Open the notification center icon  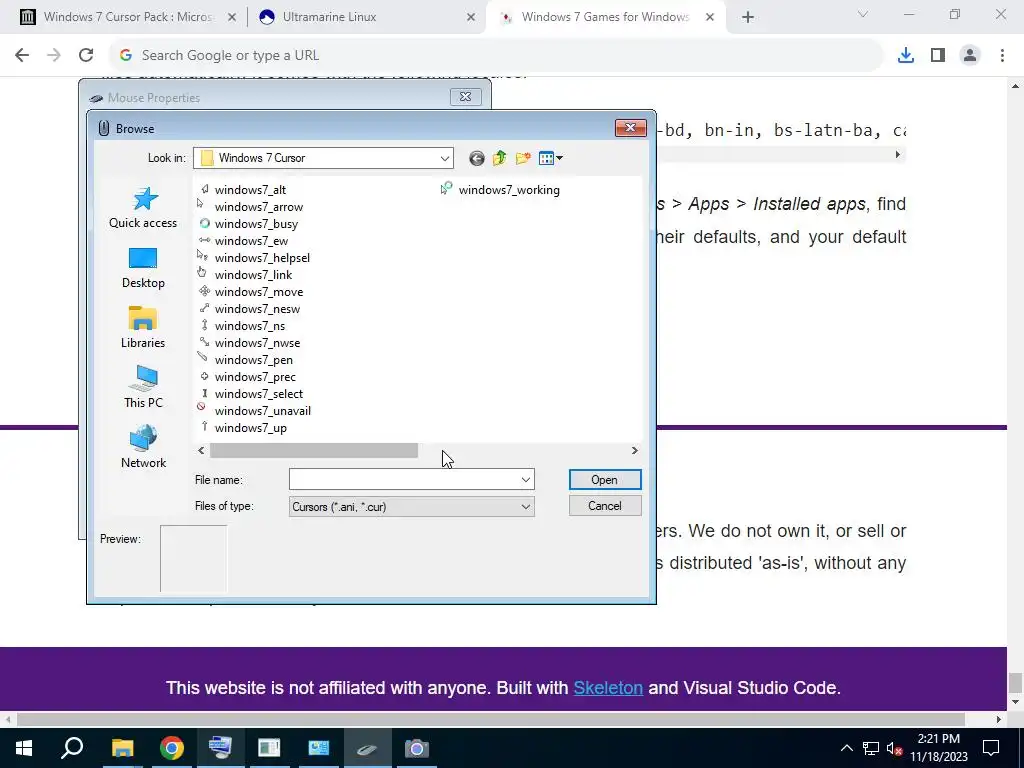(991, 748)
